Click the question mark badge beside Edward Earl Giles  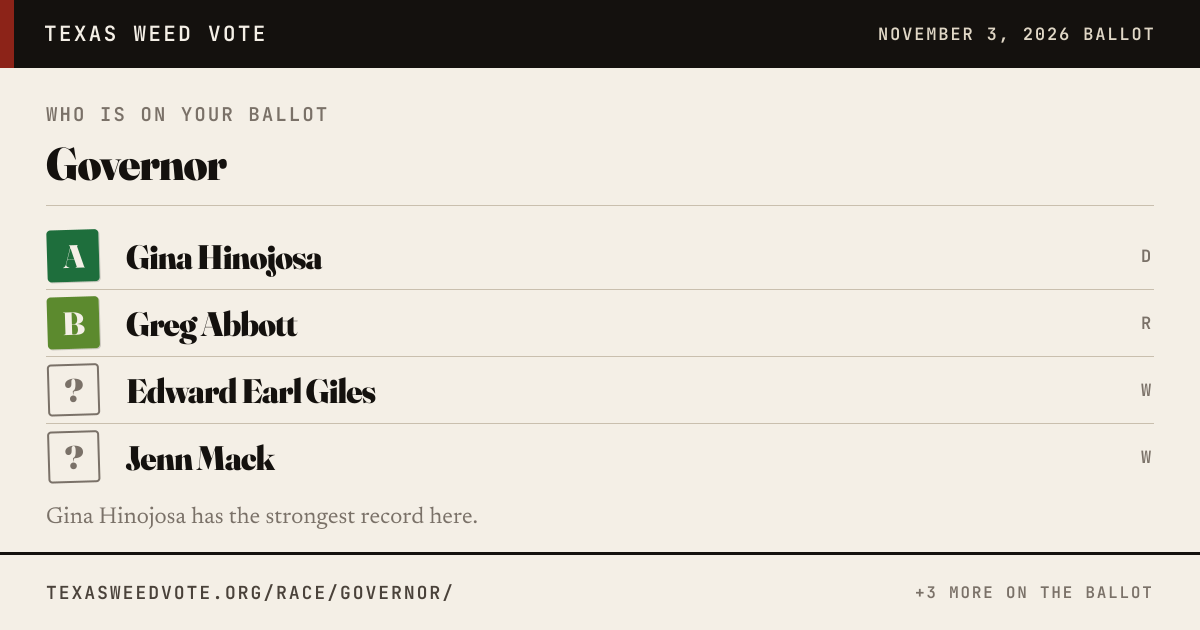[x=73, y=390]
